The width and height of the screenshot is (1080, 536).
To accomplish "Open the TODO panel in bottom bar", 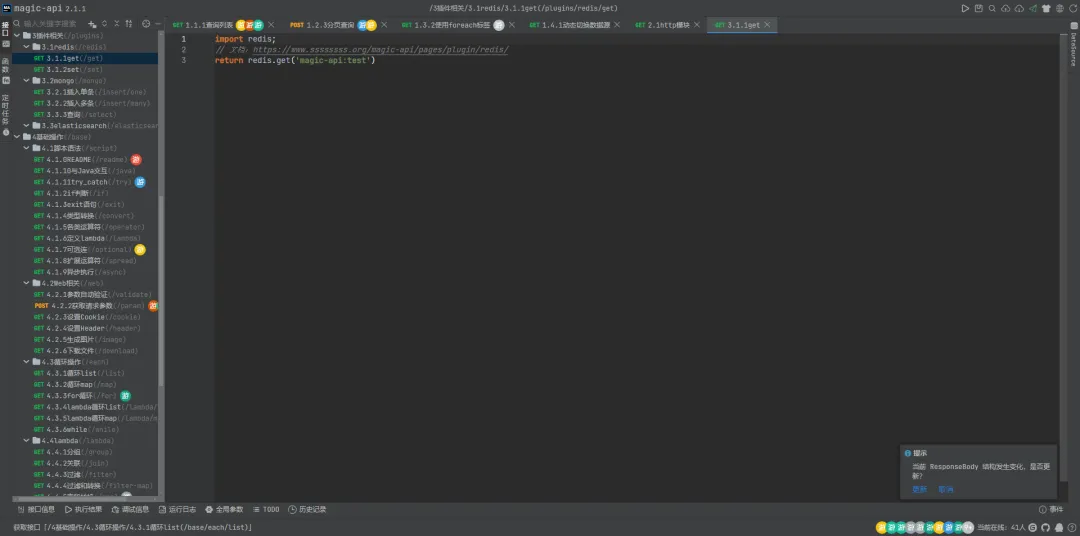I will click(x=266, y=509).
